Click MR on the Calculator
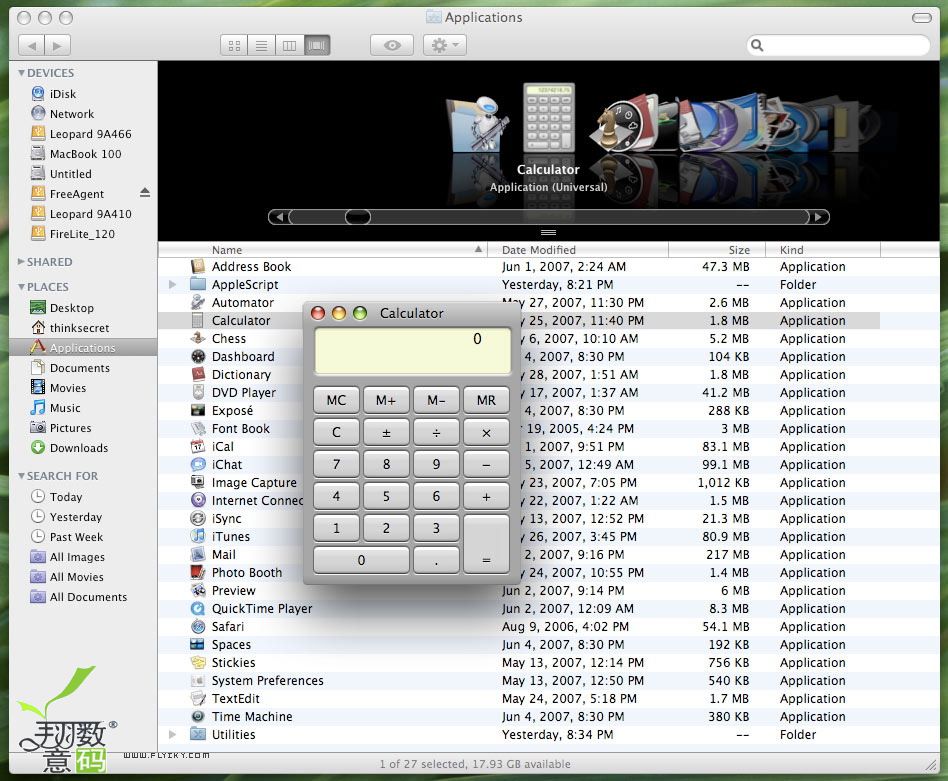948x781 pixels. (486, 400)
